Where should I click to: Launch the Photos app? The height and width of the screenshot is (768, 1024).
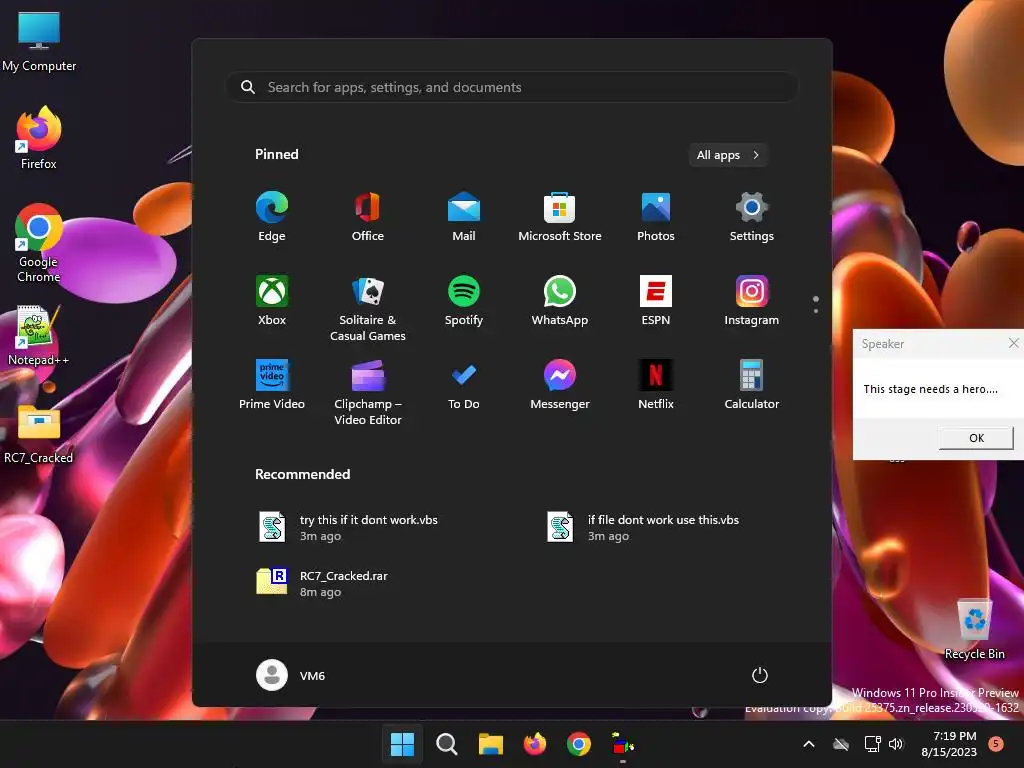tap(656, 216)
